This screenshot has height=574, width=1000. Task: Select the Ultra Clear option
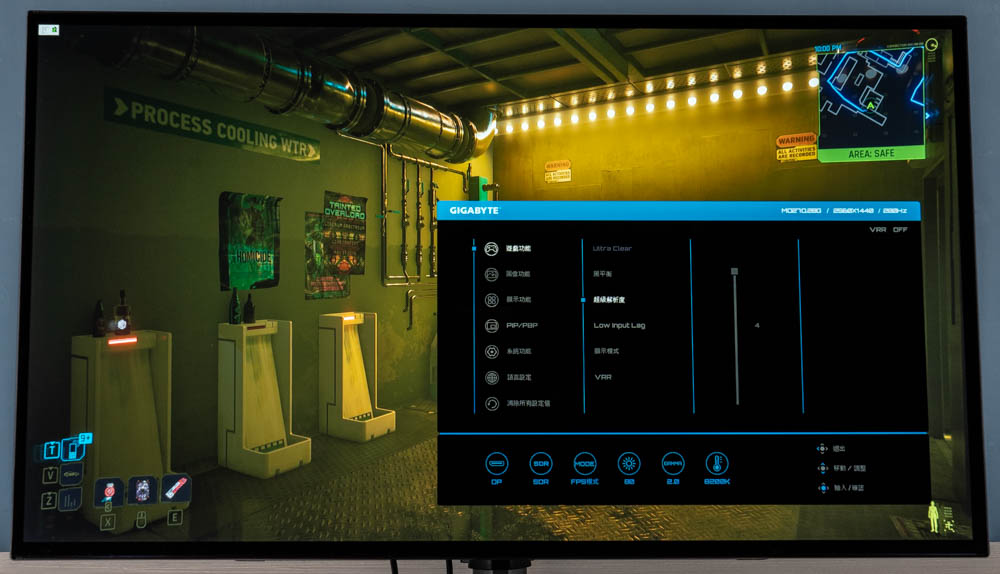coord(612,248)
